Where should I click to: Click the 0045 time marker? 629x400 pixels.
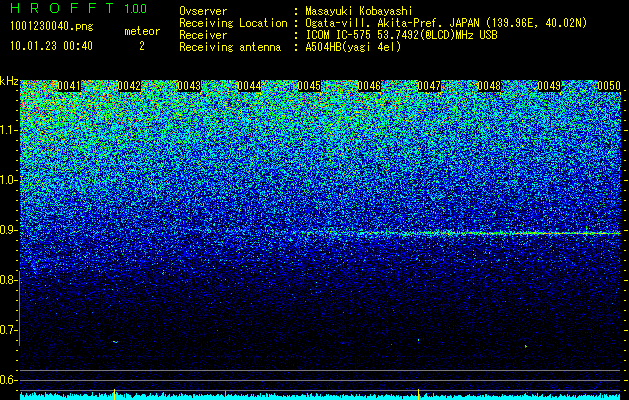[x=309, y=86]
